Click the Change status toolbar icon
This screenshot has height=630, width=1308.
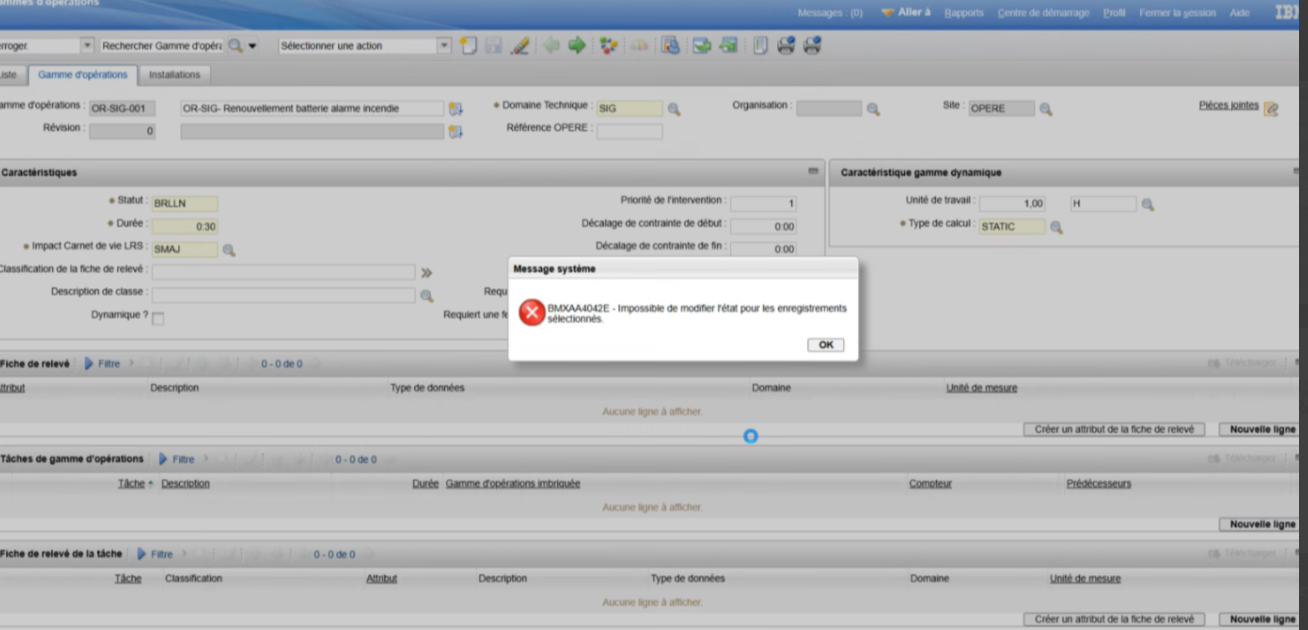tap(608, 46)
